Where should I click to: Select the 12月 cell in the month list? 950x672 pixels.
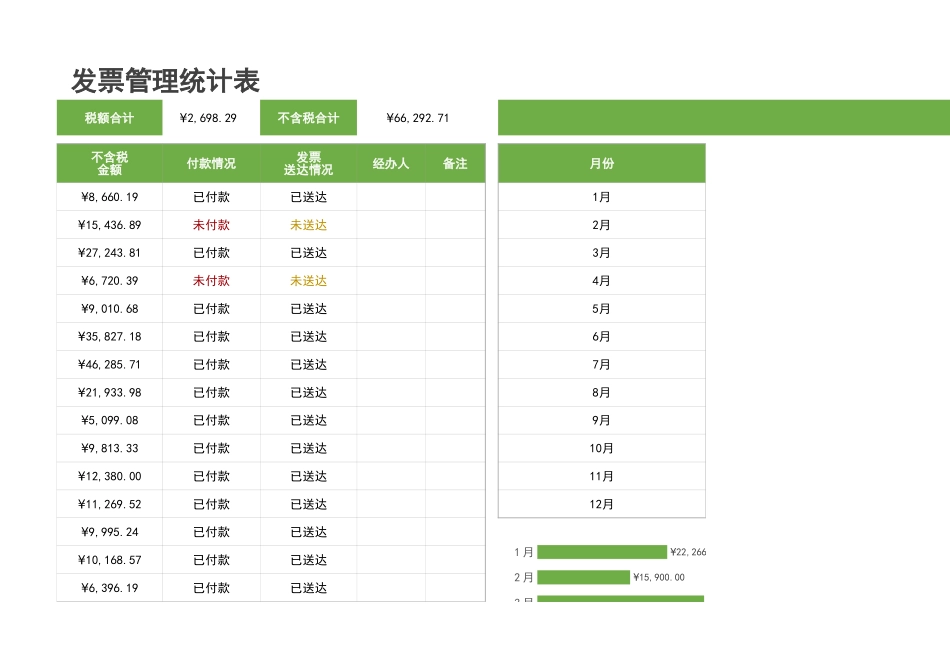tap(601, 504)
